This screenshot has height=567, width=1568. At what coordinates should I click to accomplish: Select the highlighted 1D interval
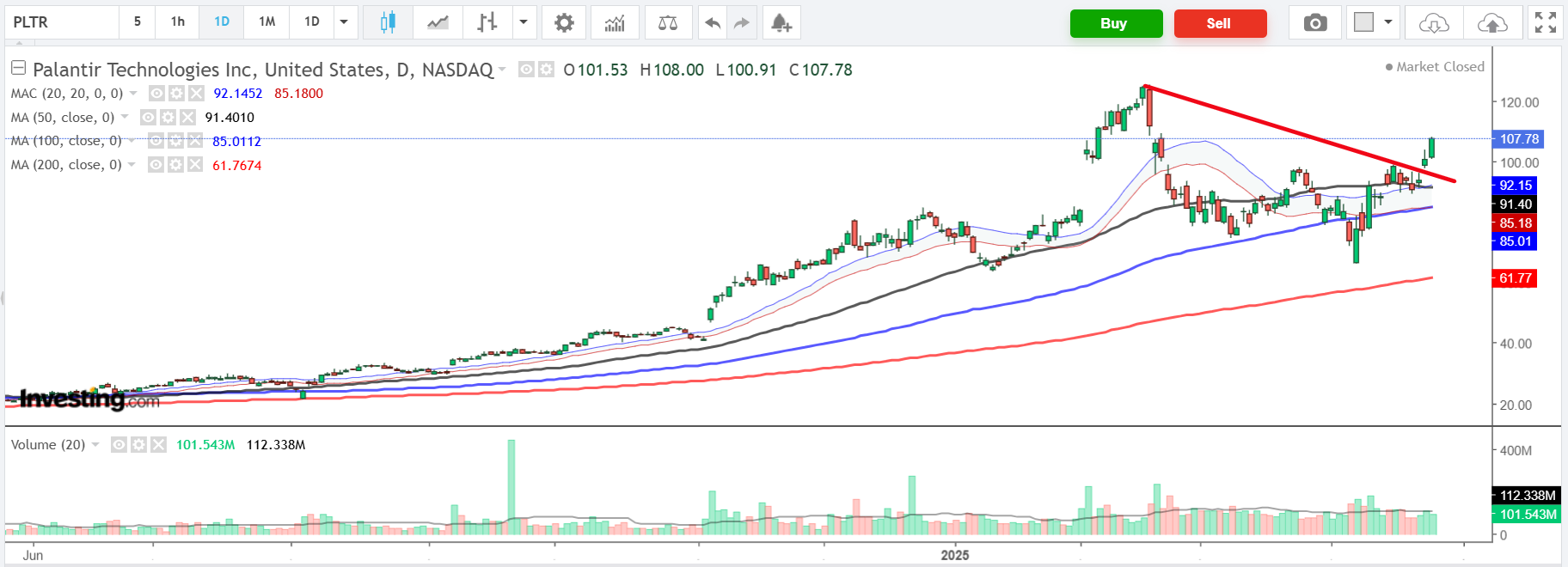[x=222, y=22]
